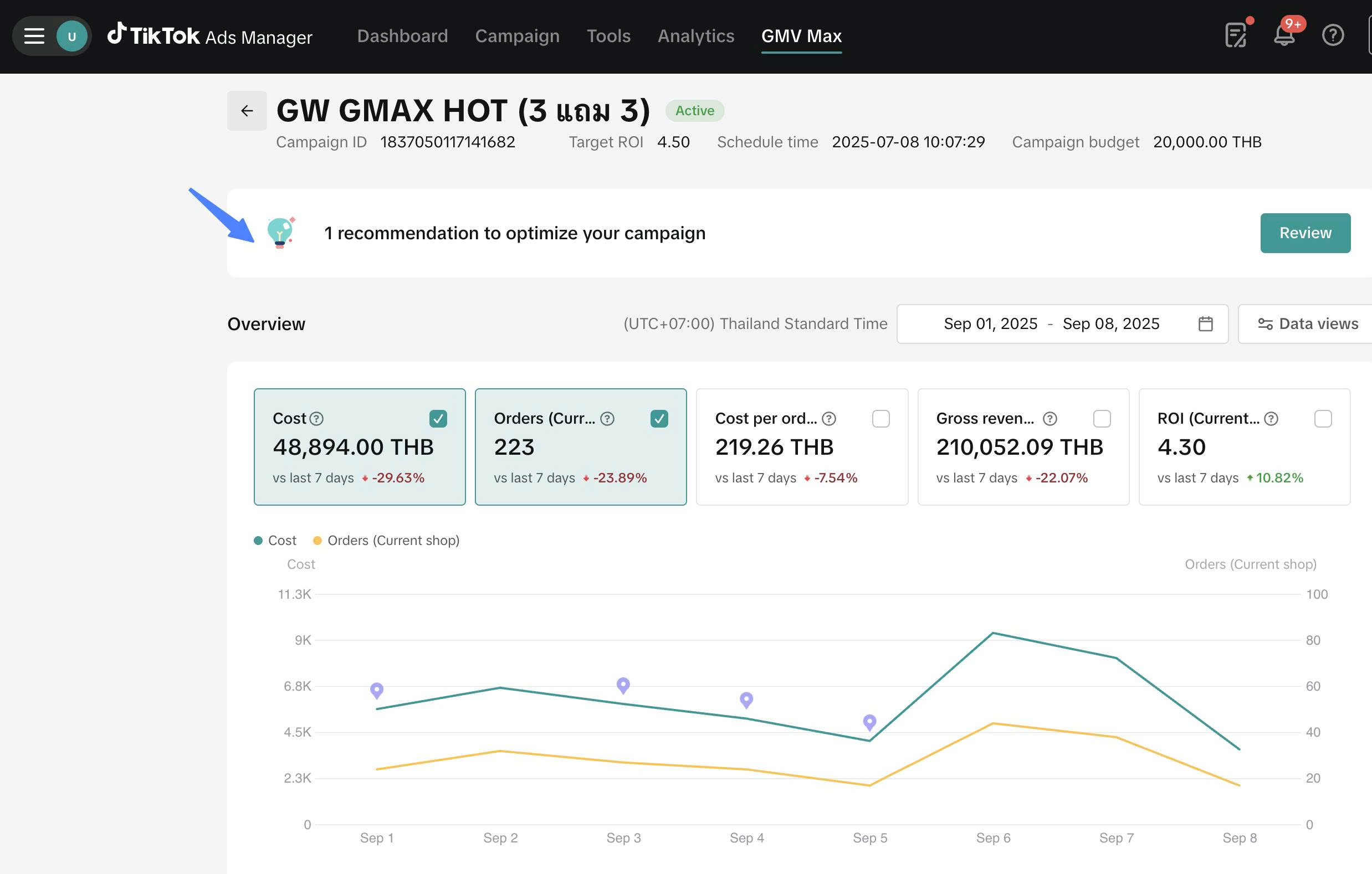Screen dimensions: 1372x874
Task: Click the Sep 3 chart event marker
Action: (x=623, y=685)
